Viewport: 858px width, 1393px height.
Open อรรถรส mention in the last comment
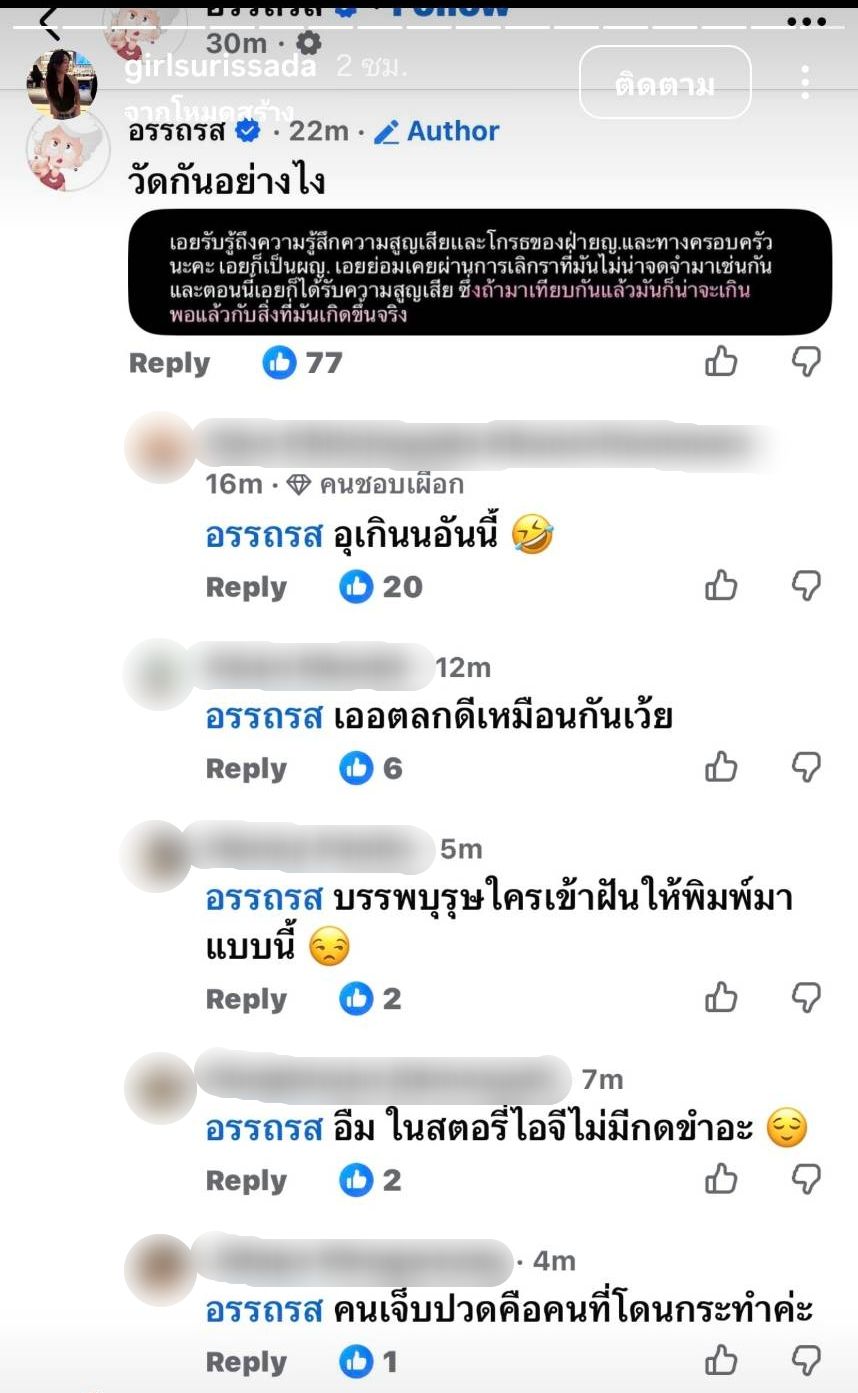(x=264, y=1310)
